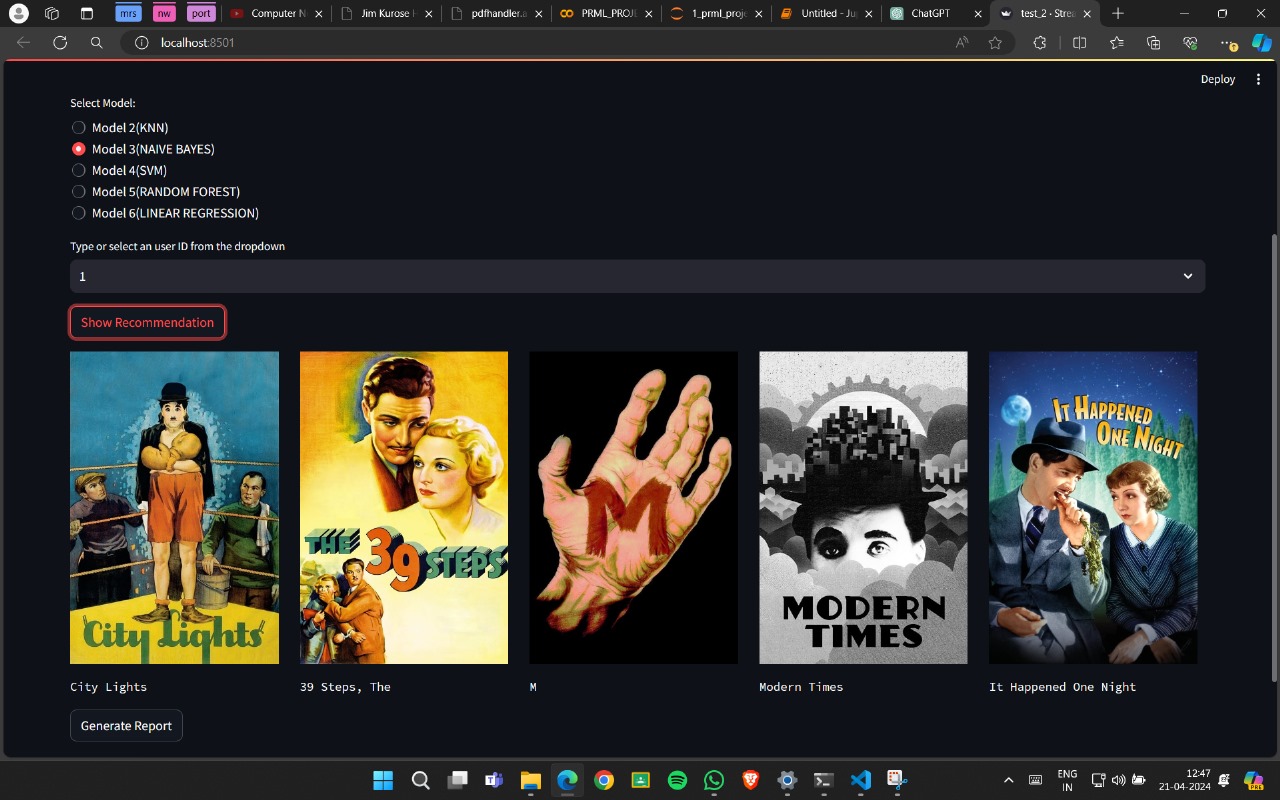Image resolution: width=1280 pixels, height=800 pixels.
Task: Click the Generate Report button
Action: point(126,725)
